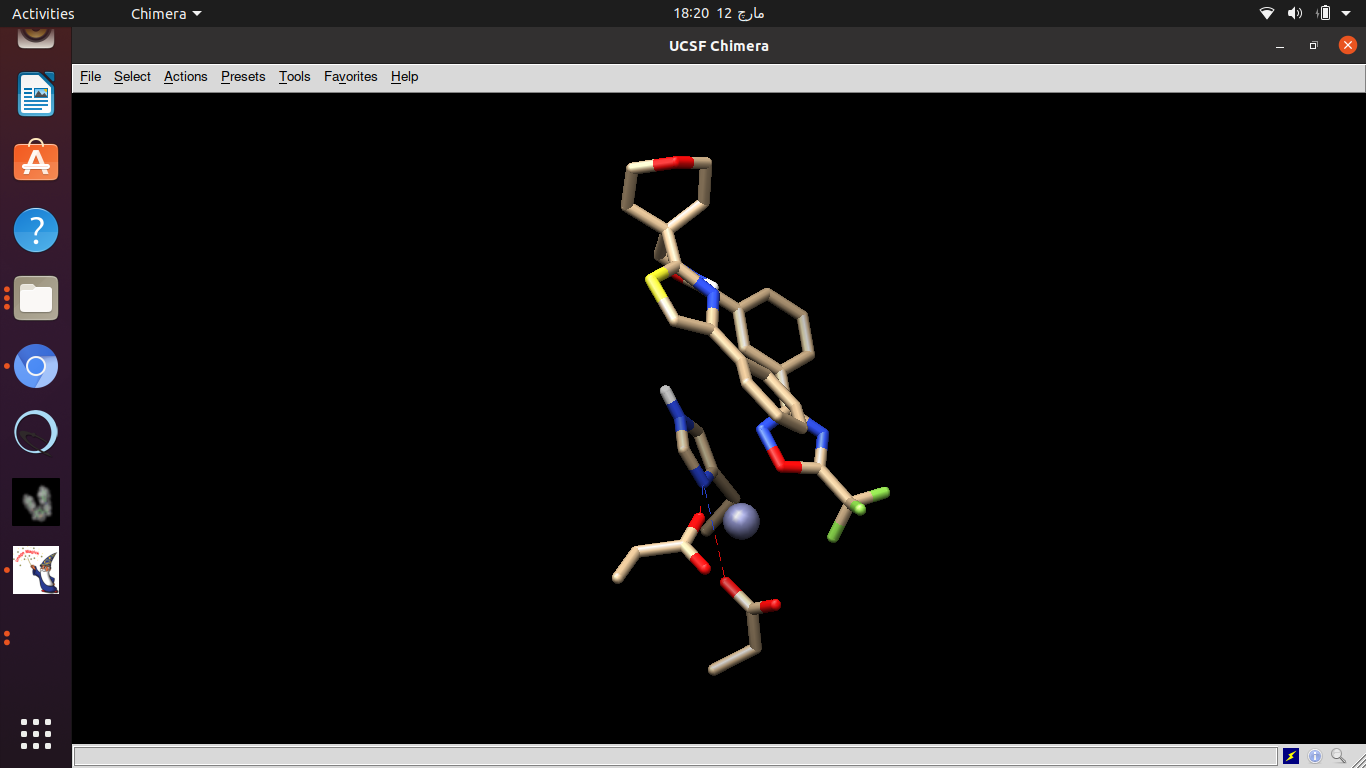Open the Tools menu

(294, 77)
